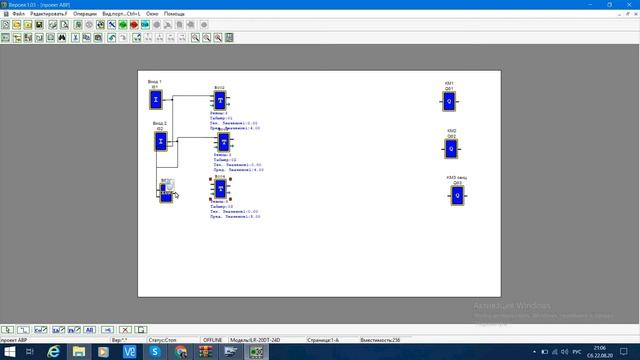Click the red Stop program icon

(134, 25)
